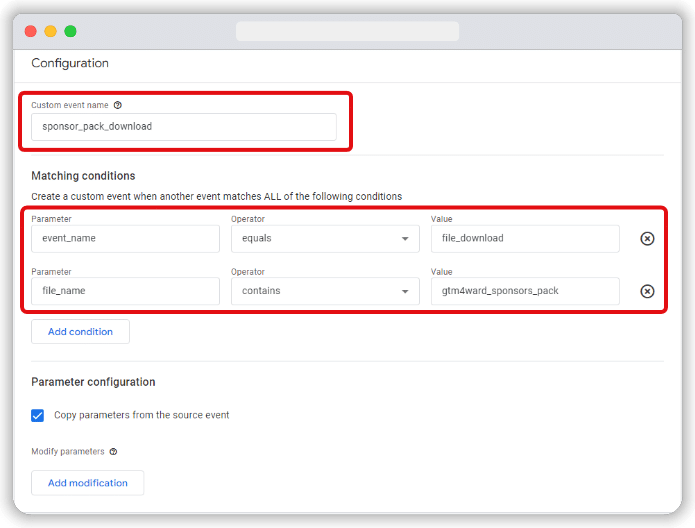695x528 pixels.
Task: Click the help icon next to Modify parameters
Action: [113, 451]
